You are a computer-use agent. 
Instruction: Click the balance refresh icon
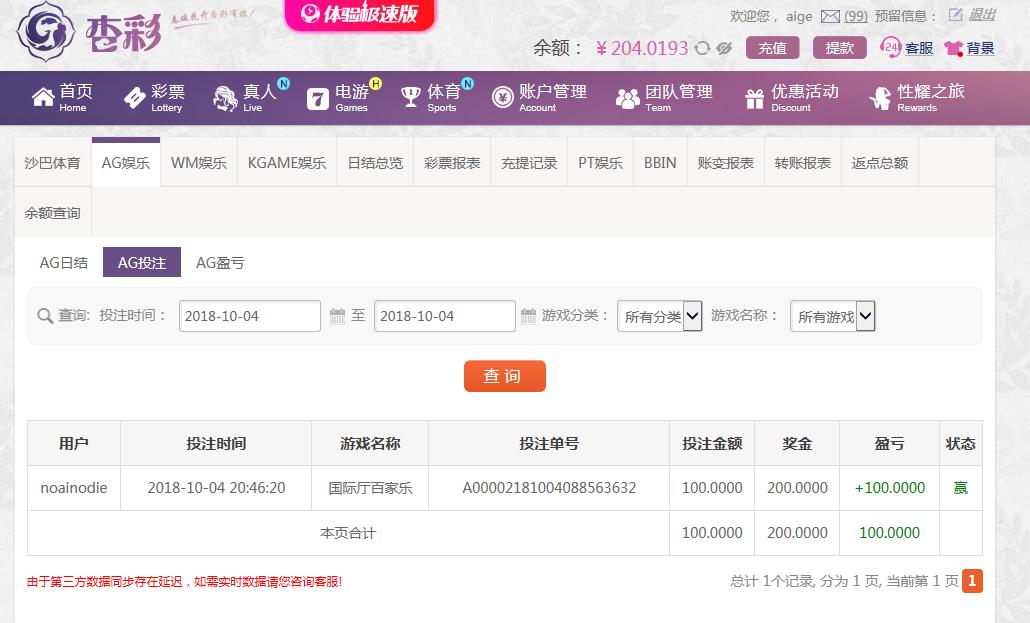click(x=703, y=48)
